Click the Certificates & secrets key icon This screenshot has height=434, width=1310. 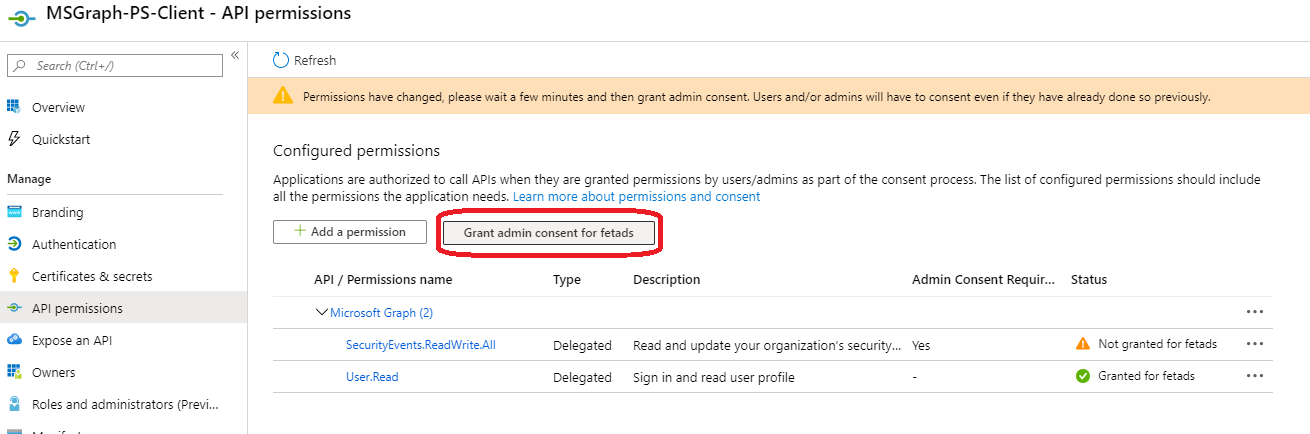tap(14, 276)
